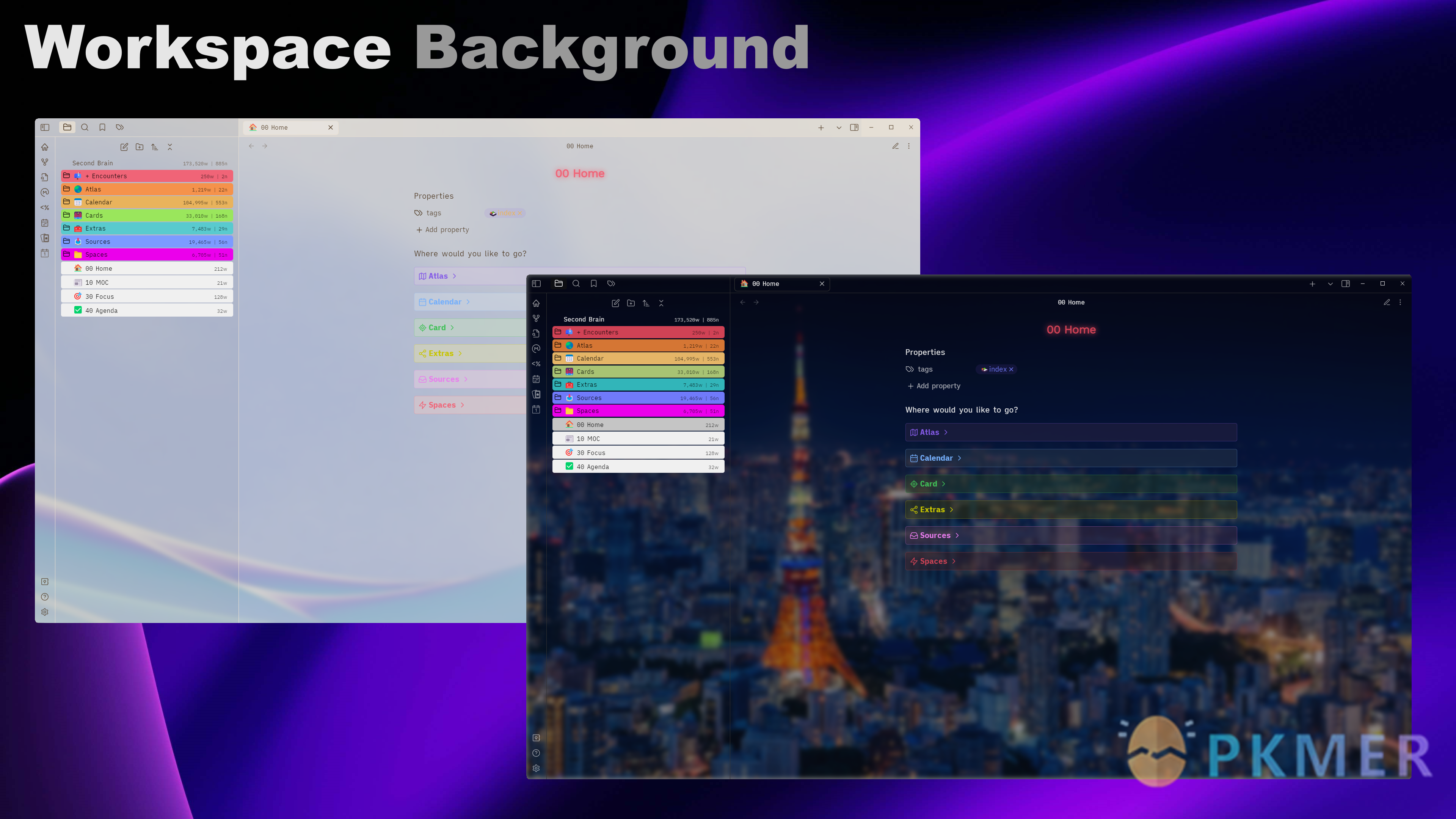Open tab list dropdown in light window

pos(839,128)
